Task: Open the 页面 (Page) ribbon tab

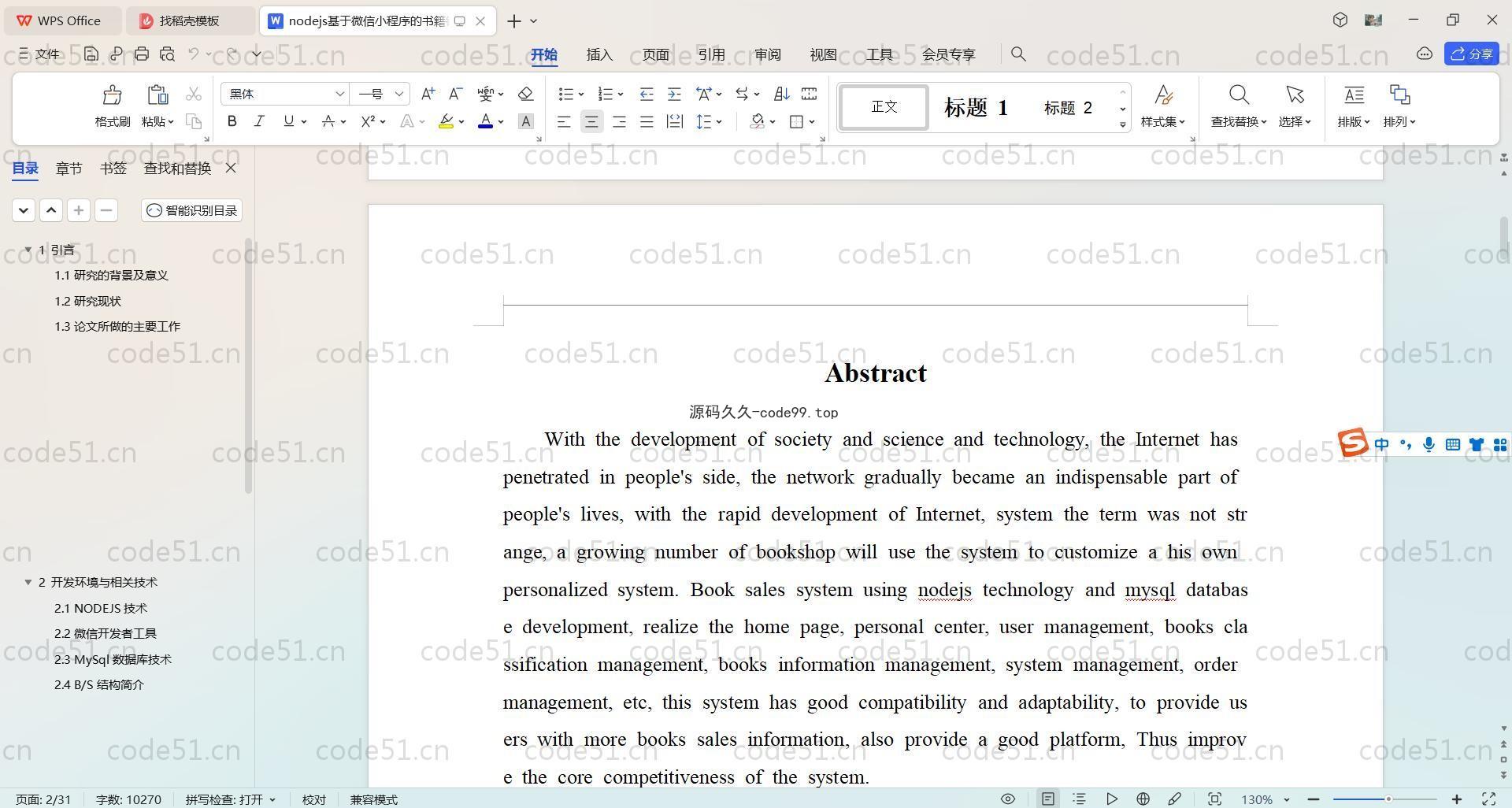Action: click(x=655, y=54)
